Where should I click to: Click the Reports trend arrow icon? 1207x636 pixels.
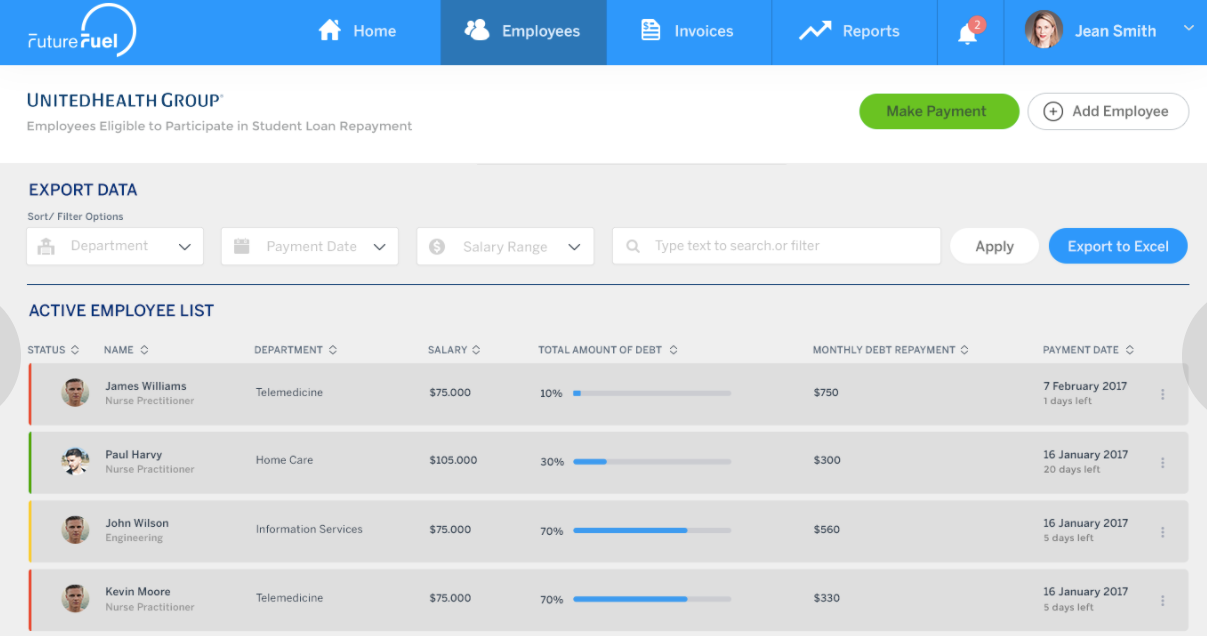pyautogui.click(x=815, y=31)
